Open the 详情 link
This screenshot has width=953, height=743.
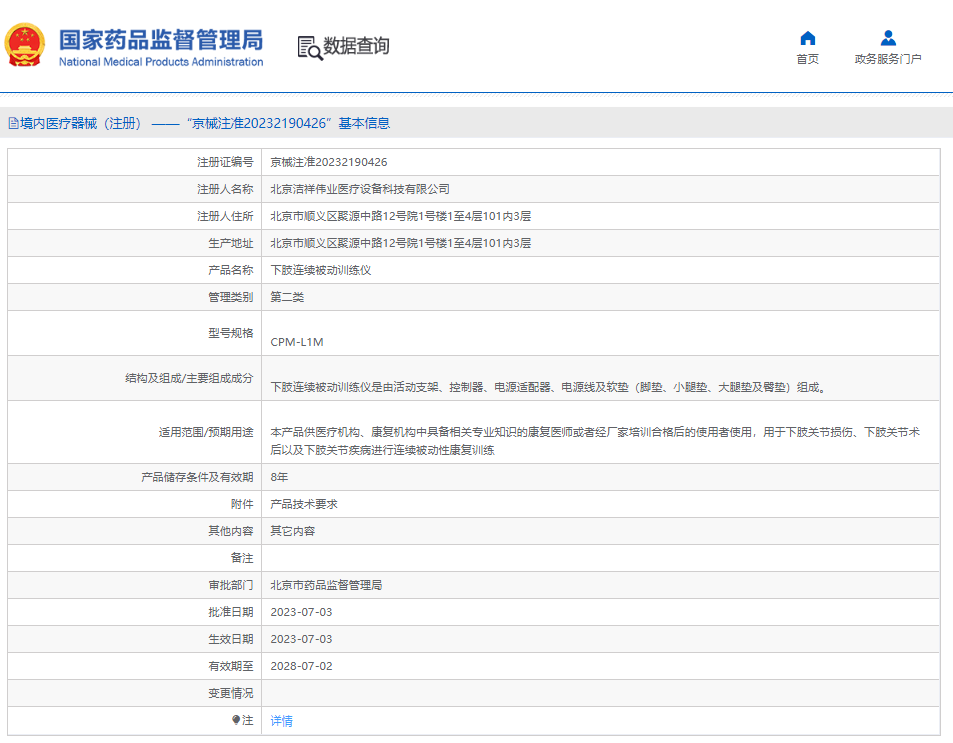[281, 721]
